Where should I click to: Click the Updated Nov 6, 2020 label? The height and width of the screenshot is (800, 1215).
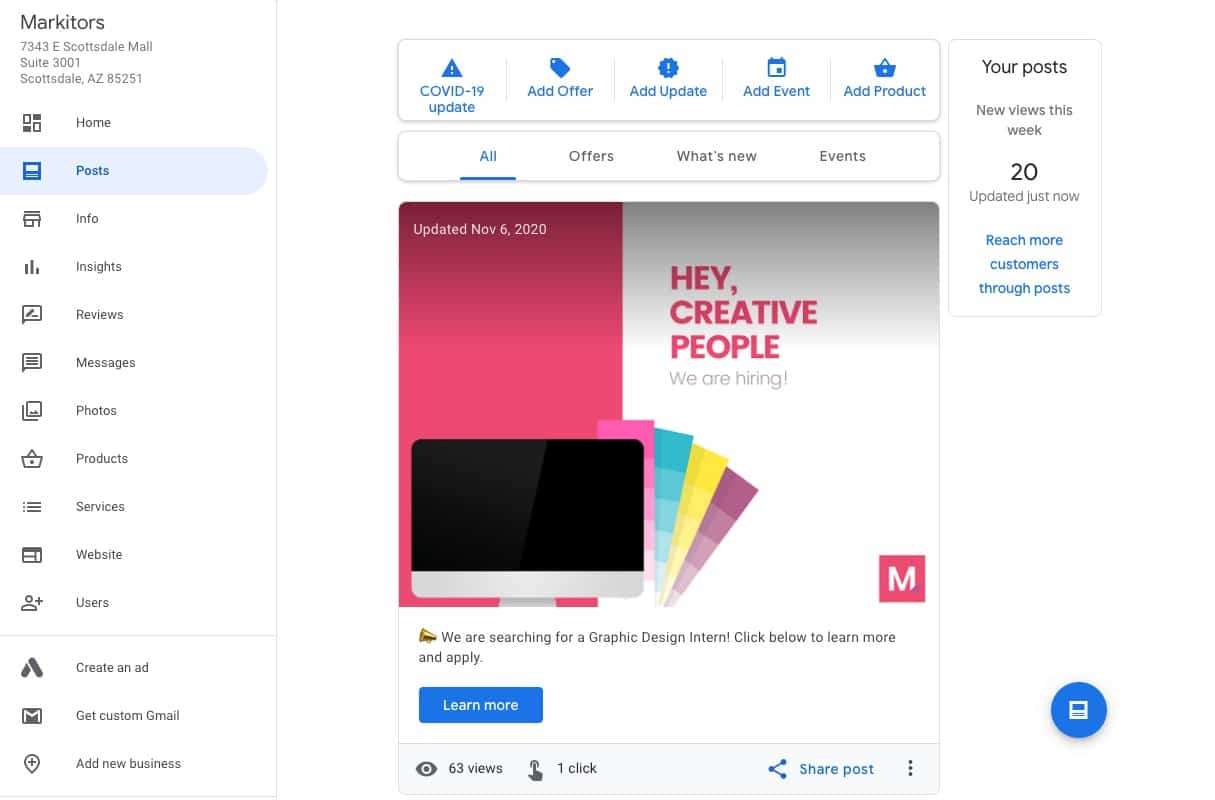pyautogui.click(x=480, y=229)
